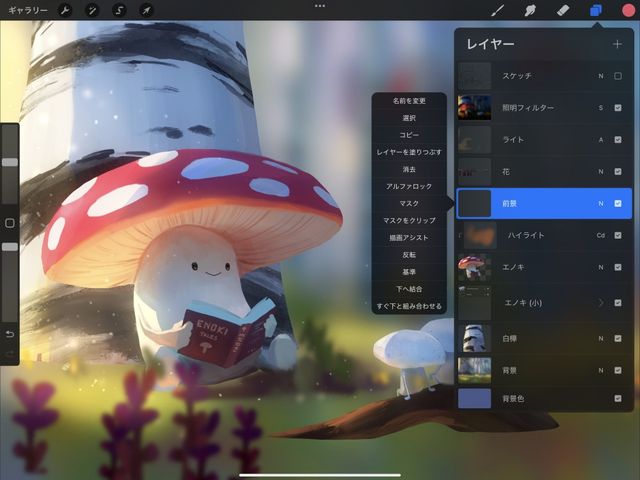Open blend mode N of 前景 layer
This screenshot has width=640, height=480.
pos(601,203)
